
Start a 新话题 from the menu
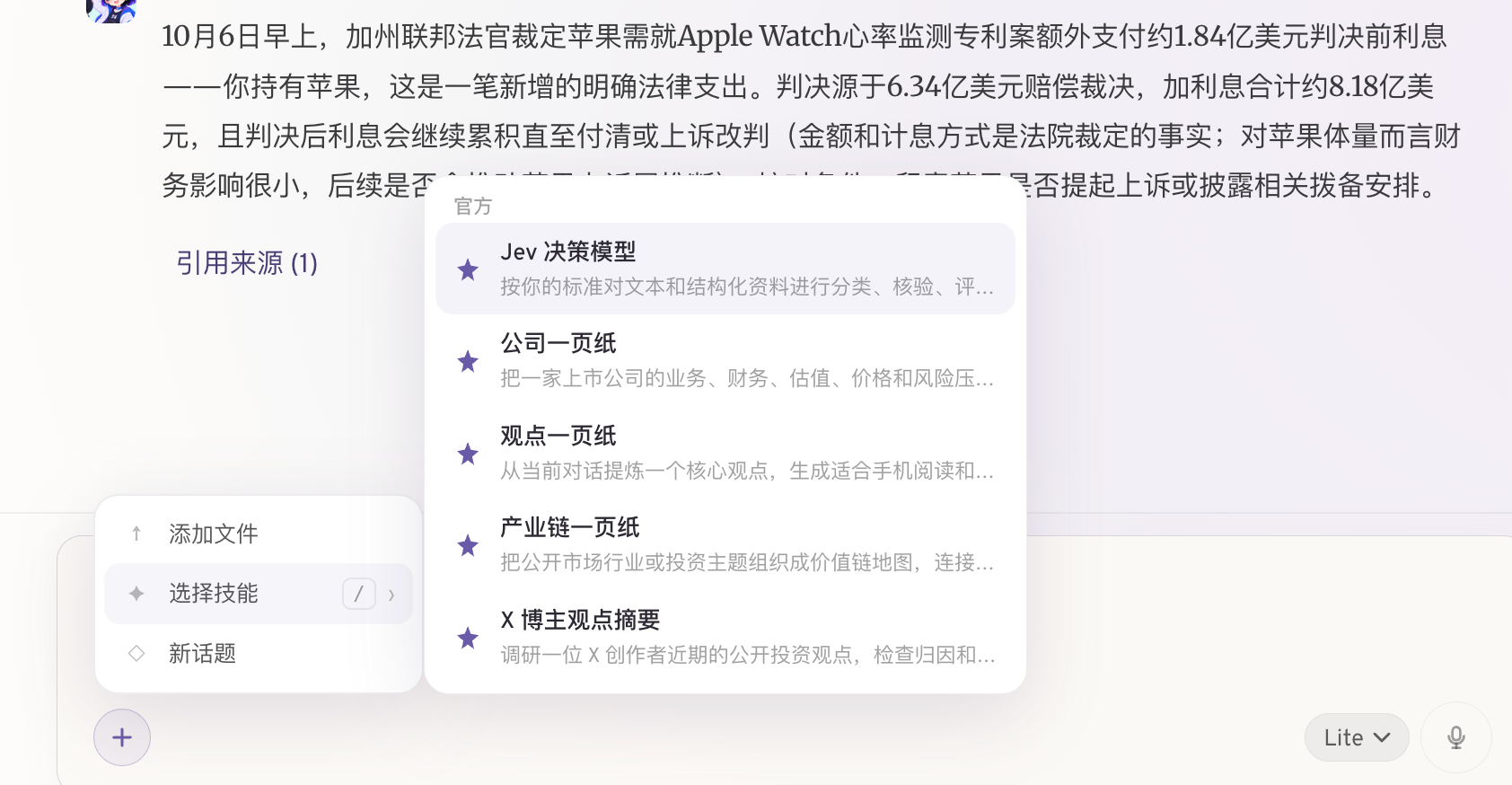pos(259,653)
